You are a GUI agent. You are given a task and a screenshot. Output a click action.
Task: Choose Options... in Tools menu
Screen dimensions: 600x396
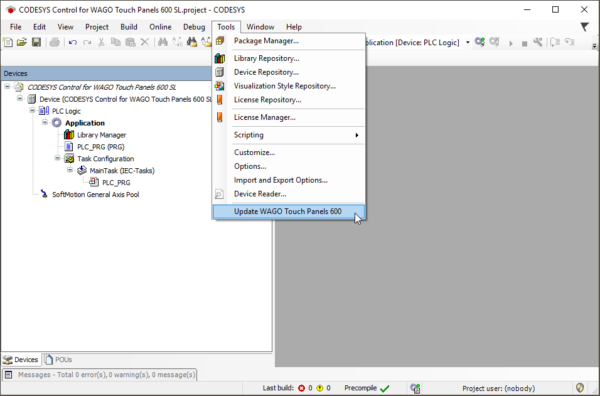coord(289,166)
